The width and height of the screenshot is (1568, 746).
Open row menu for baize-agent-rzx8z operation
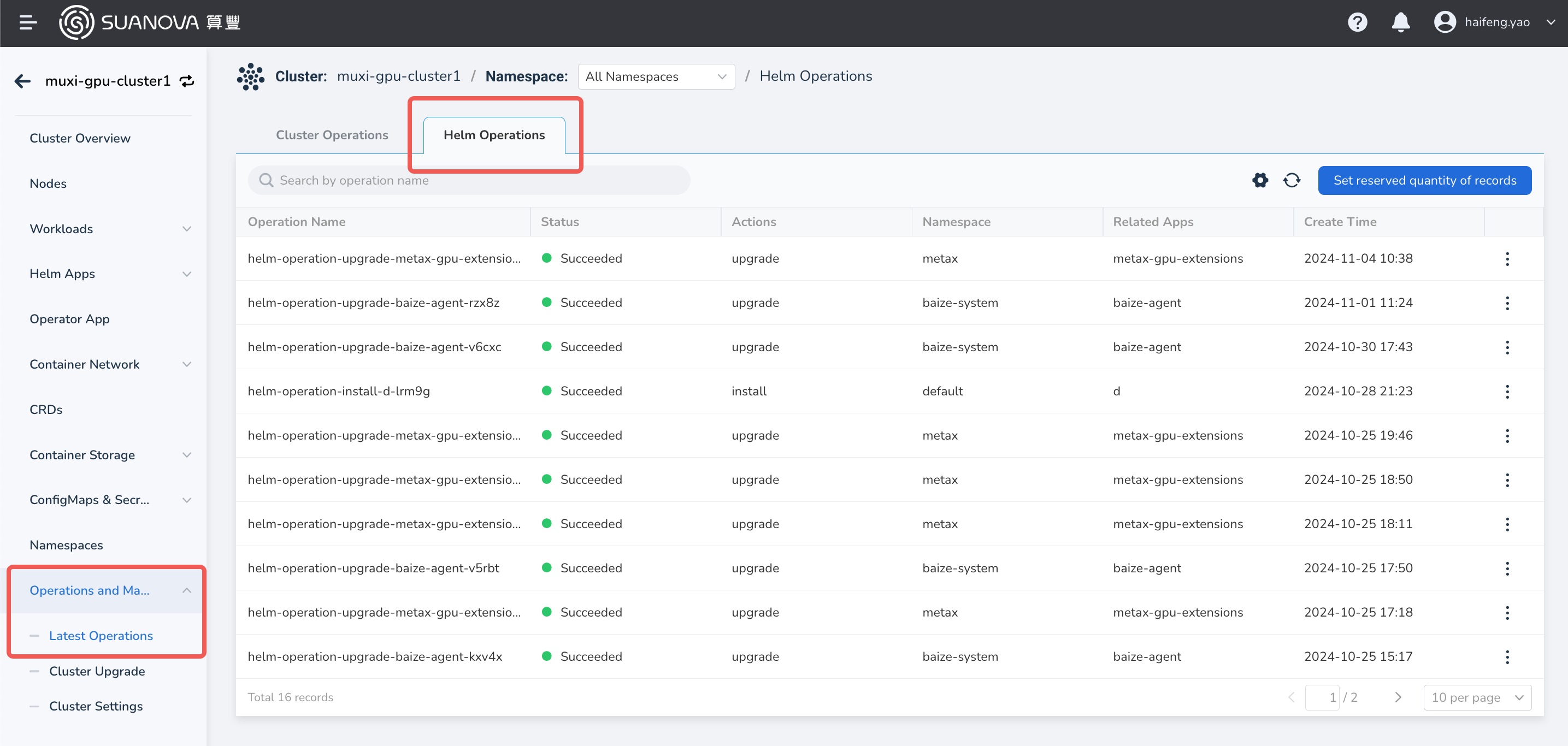pyautogui.click(x=1507, y=303)
